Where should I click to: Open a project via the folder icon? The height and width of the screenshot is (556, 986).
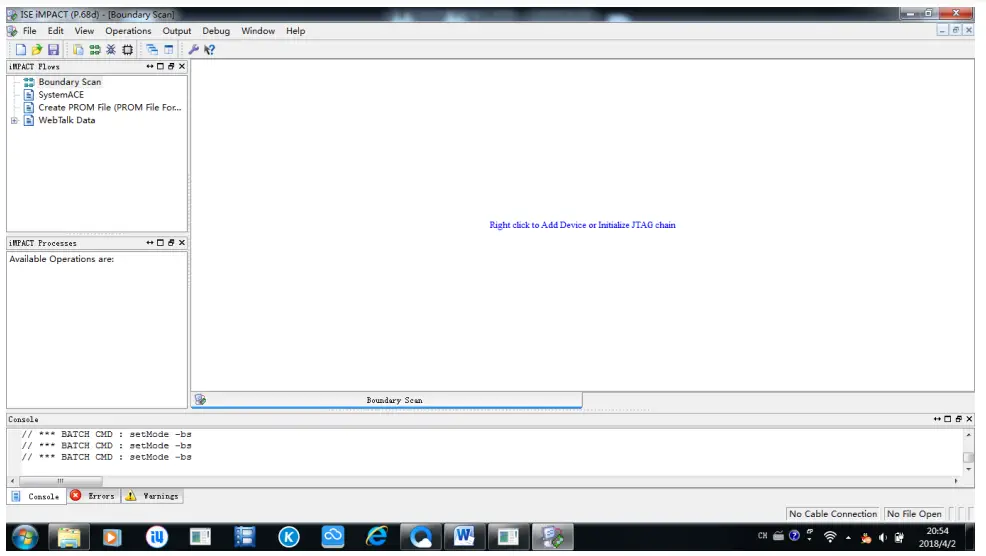coord(36,50)
